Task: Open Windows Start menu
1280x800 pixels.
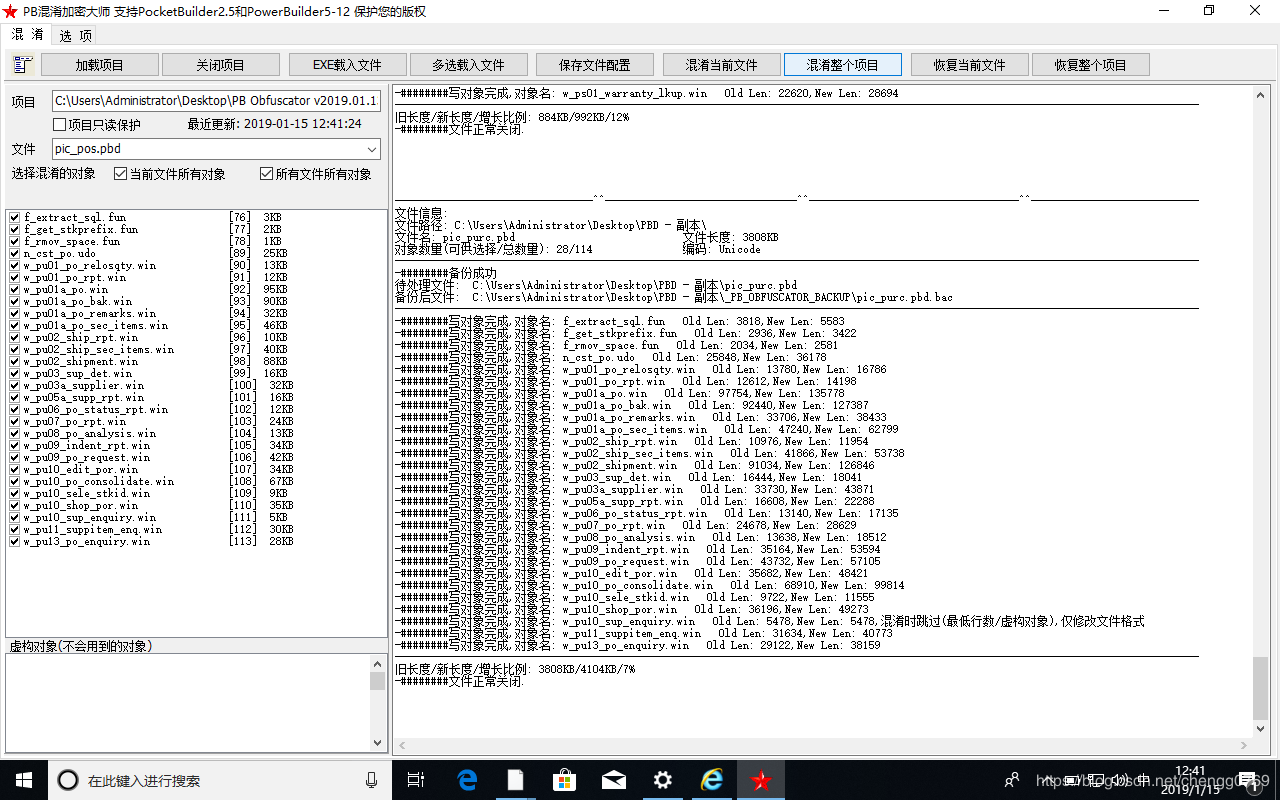Action: click(x=23, y=780)
